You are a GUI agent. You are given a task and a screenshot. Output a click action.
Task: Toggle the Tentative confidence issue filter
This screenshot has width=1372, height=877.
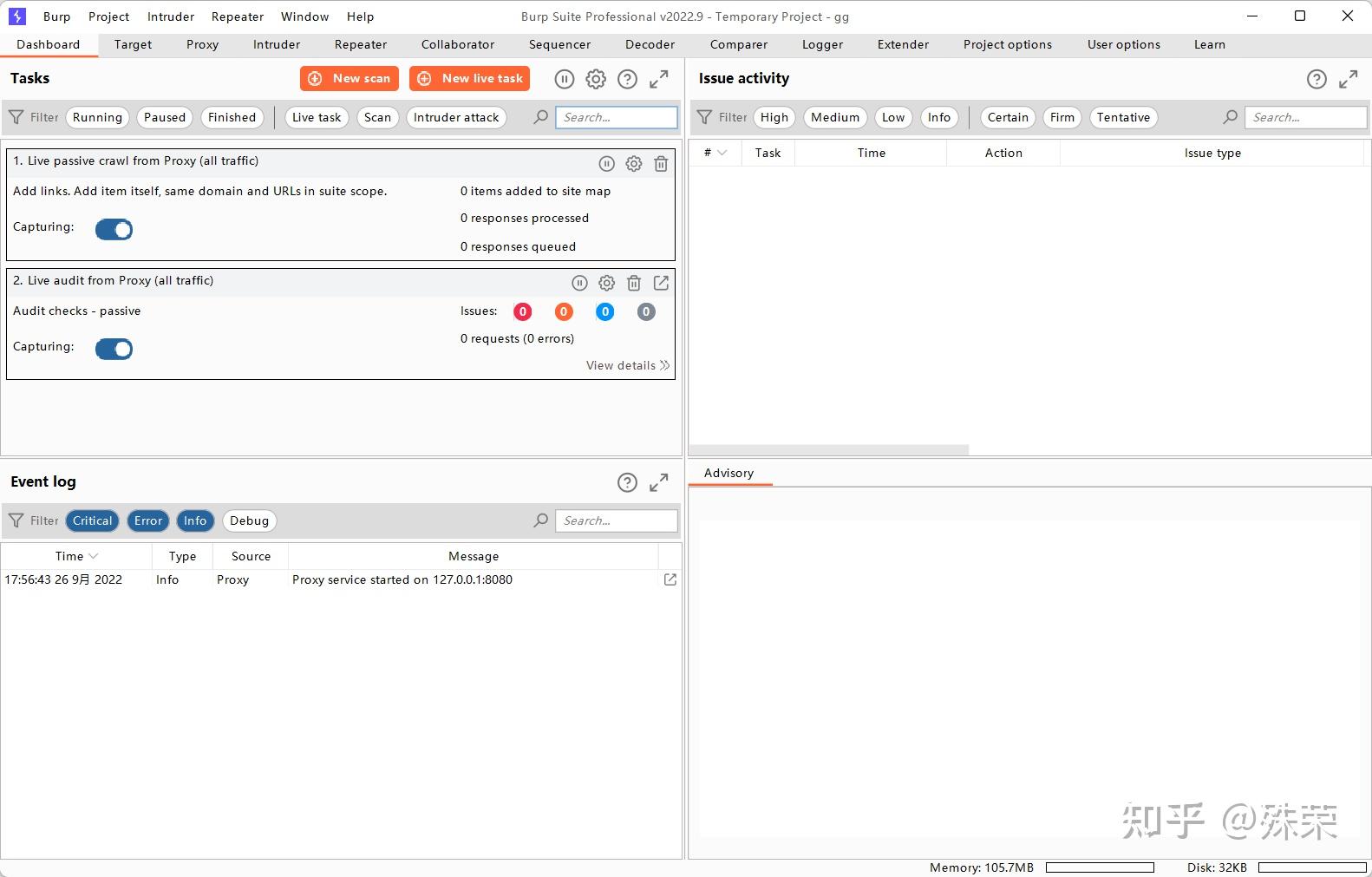(1123, 117)
